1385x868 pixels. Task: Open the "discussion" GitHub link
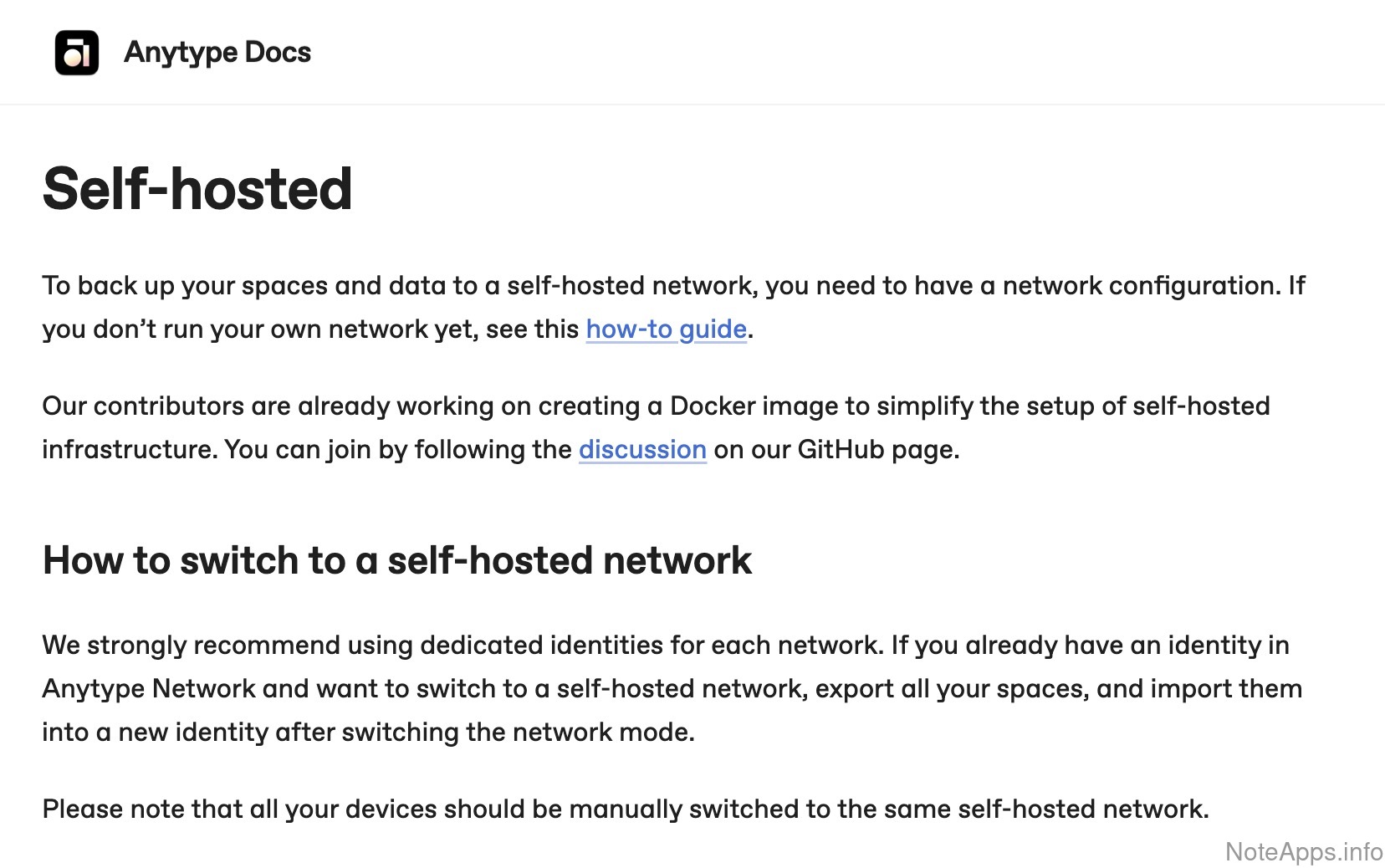642,450
